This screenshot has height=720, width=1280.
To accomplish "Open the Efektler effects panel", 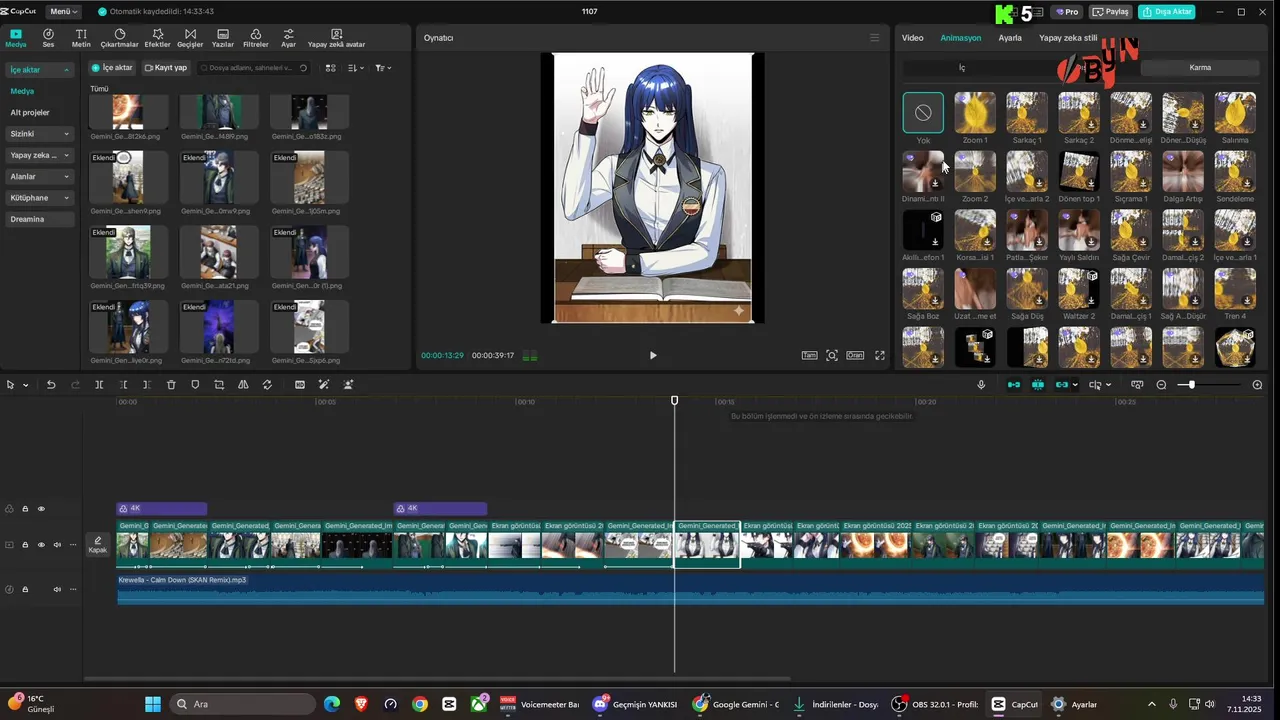I will coord(157,38).
